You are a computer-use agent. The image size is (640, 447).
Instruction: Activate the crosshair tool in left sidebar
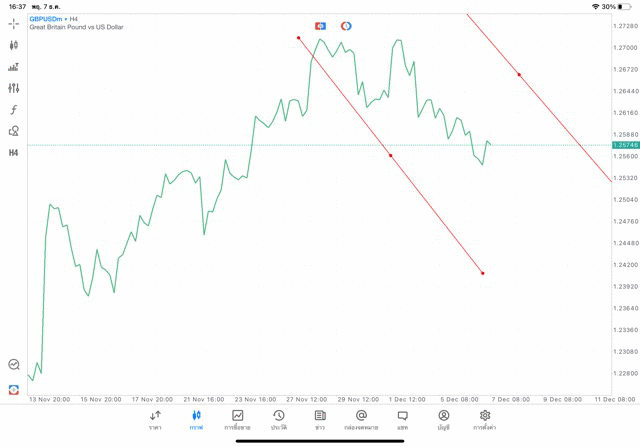point(13,22)
